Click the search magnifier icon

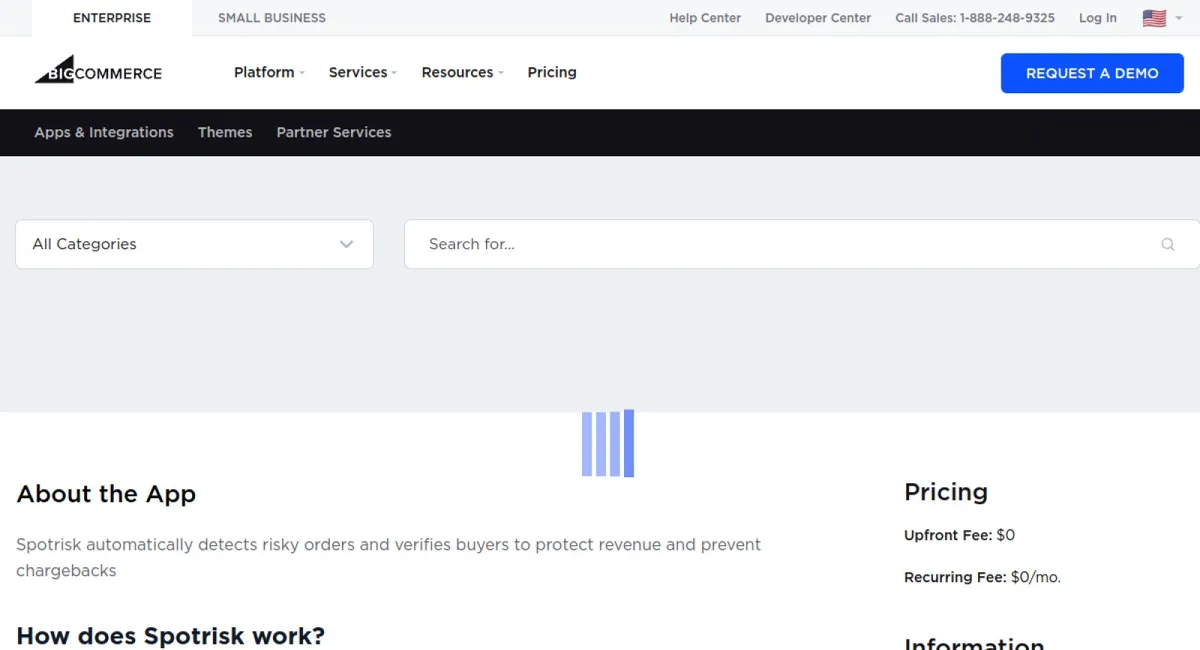point(1167,244)
